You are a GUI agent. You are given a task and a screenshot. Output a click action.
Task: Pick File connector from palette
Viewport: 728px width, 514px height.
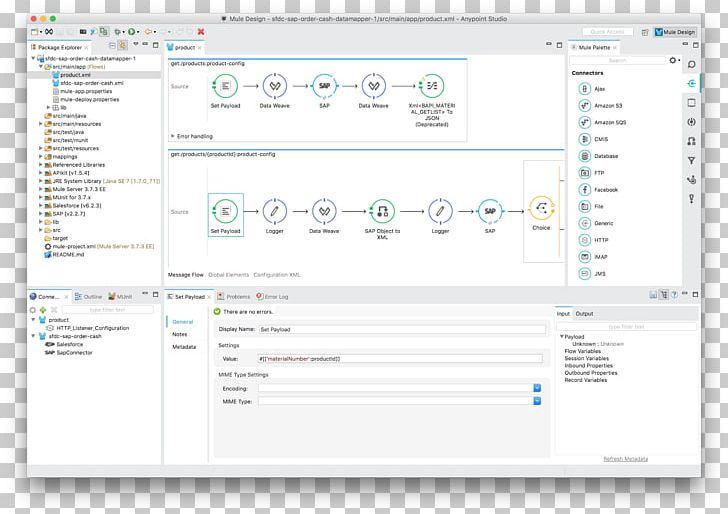click(591, 206)
